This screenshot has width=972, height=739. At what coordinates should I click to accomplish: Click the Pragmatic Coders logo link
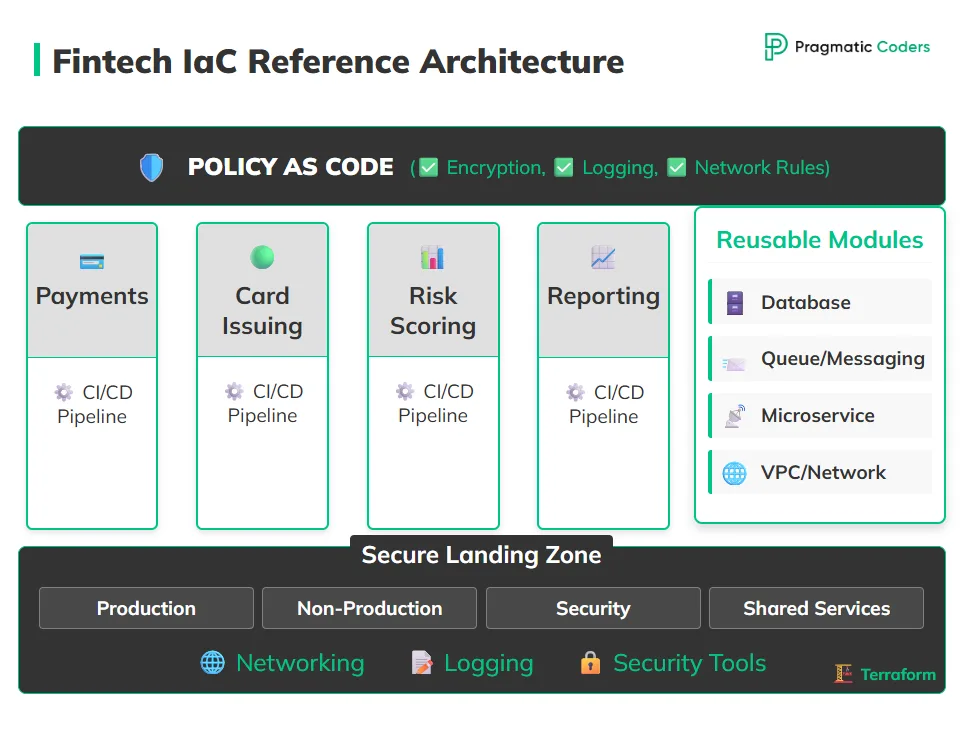point(846,46)
